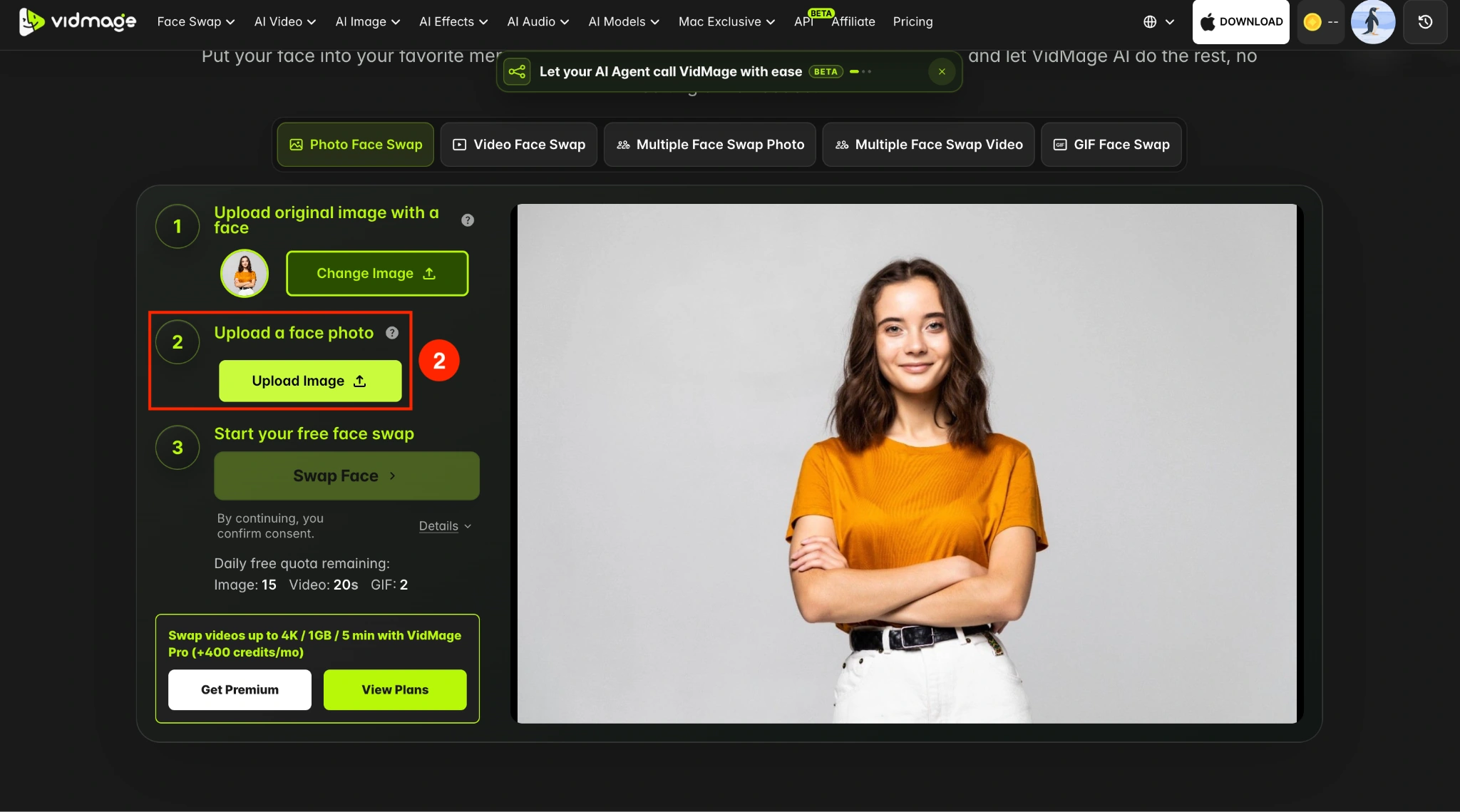Open the globe language selector

pos(1158,21)
